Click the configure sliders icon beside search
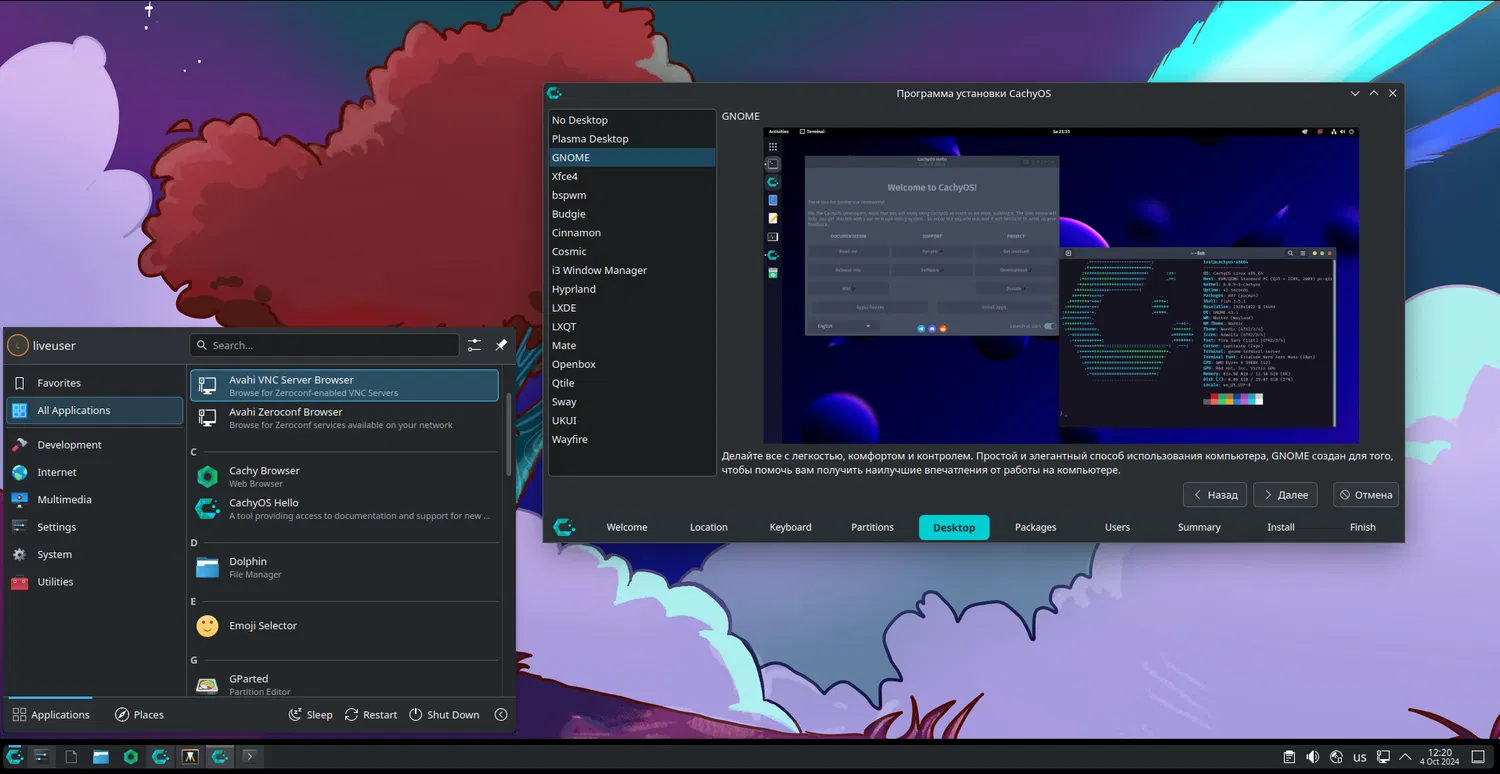 (x=474, y=345)
